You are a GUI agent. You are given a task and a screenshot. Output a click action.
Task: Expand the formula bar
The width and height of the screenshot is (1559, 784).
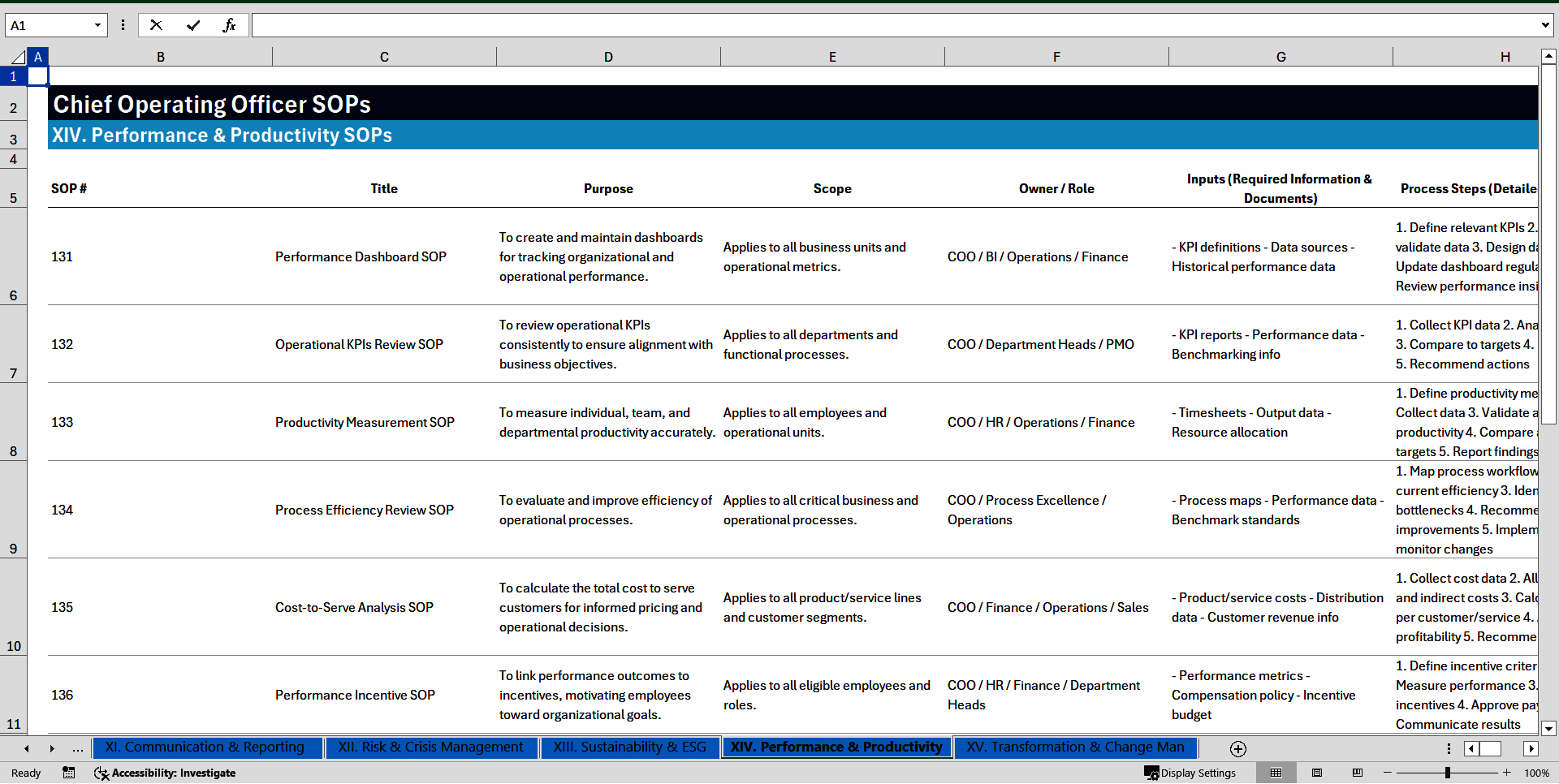click(1544, 25)
